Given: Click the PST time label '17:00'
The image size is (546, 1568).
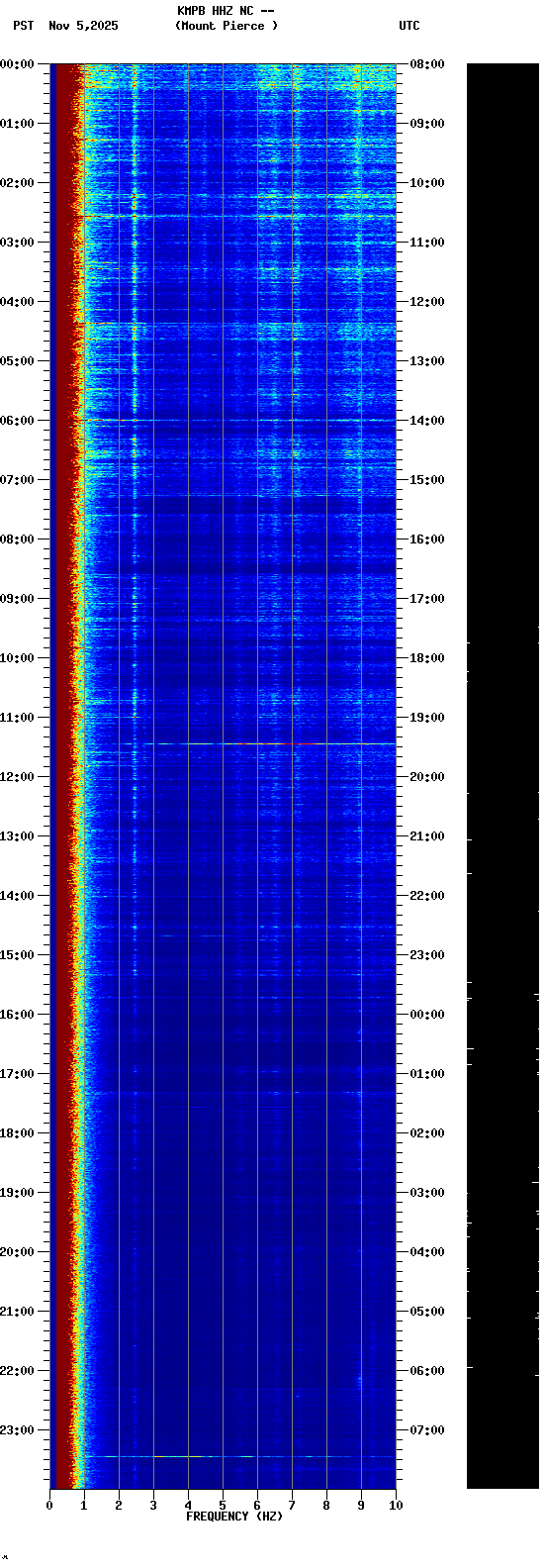Looking at the screenshot, I should (x=17, y=1074).
